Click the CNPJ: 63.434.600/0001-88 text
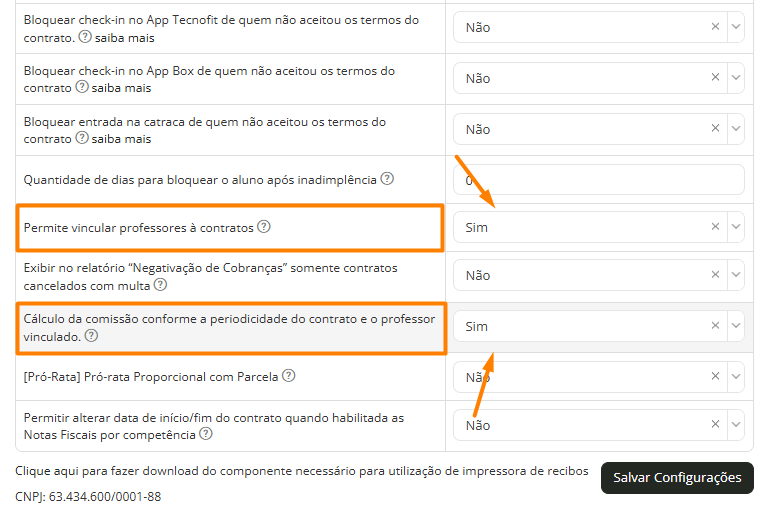 coord(88,497)
